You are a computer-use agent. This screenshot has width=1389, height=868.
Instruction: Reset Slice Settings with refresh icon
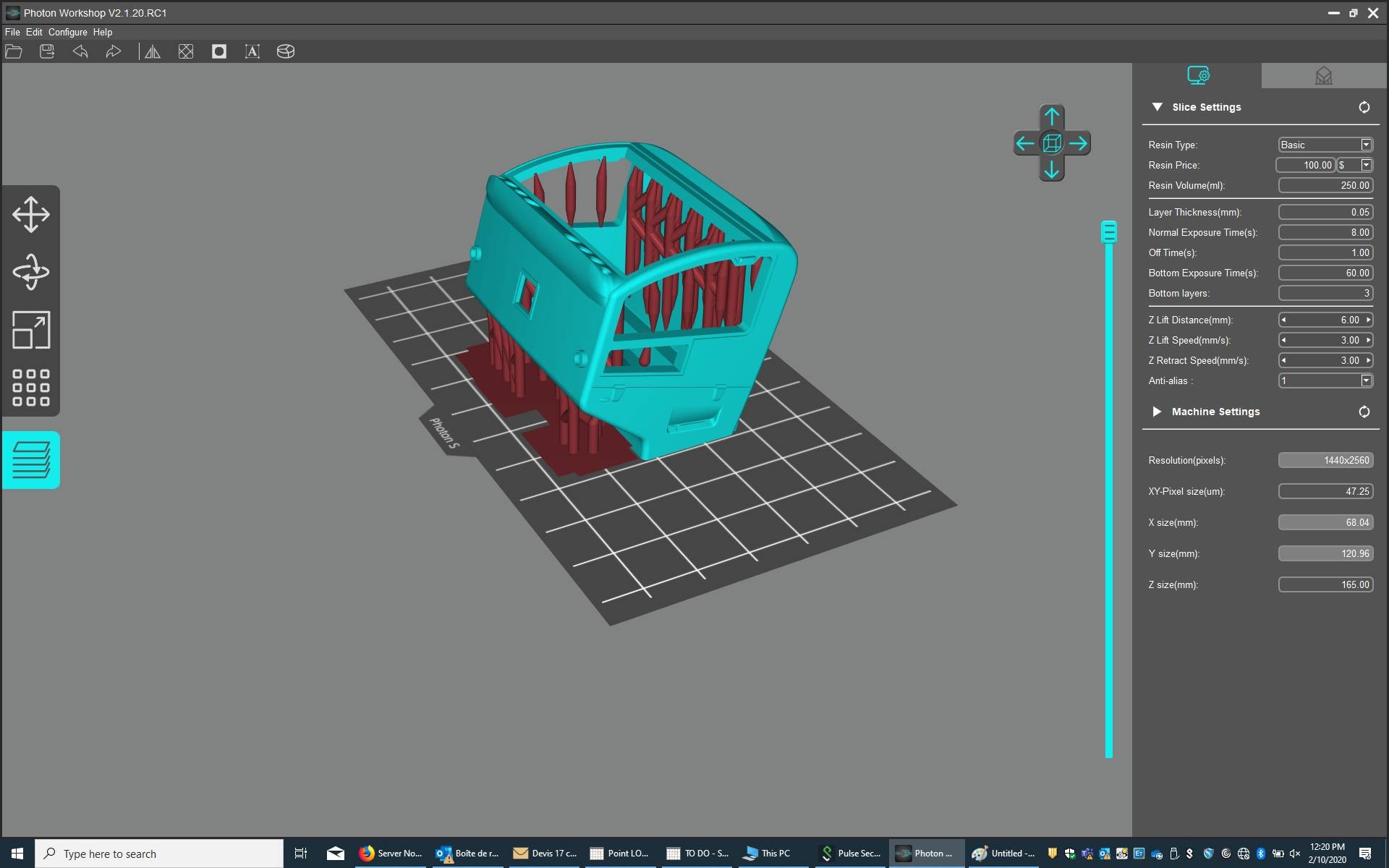[x=1364, y=107]
